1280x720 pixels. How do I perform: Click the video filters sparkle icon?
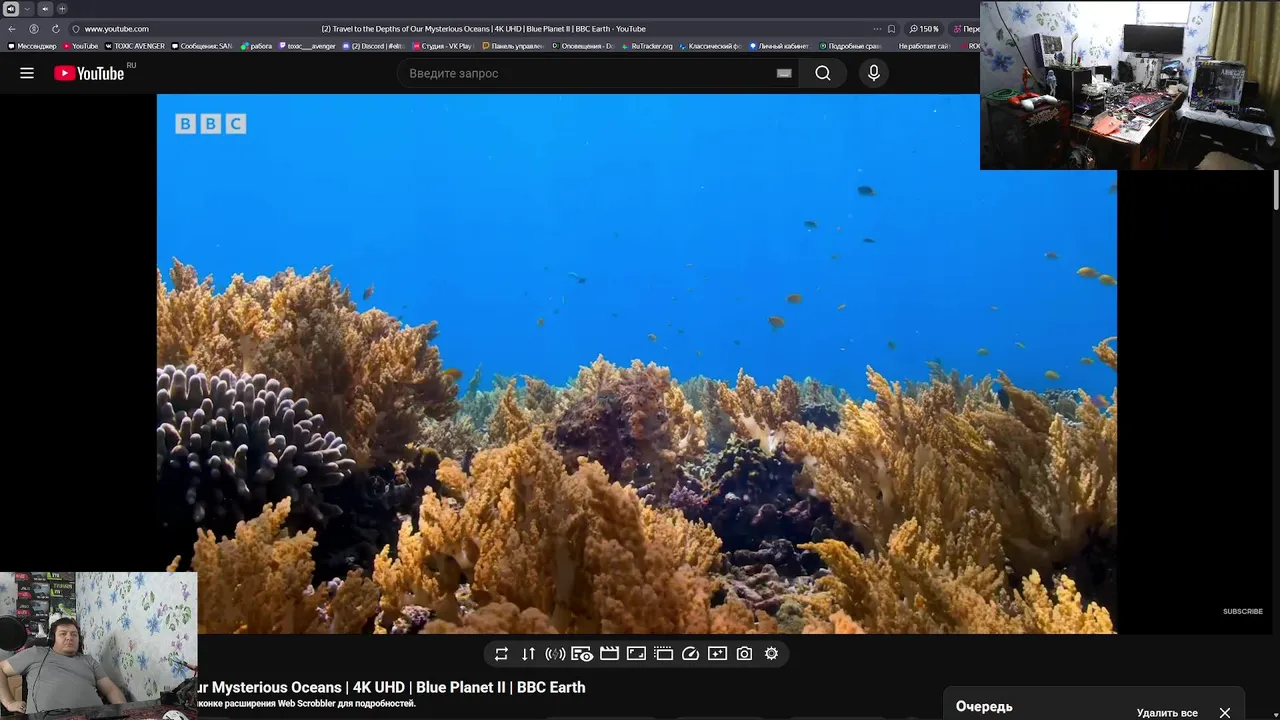[x=717, y=654]
